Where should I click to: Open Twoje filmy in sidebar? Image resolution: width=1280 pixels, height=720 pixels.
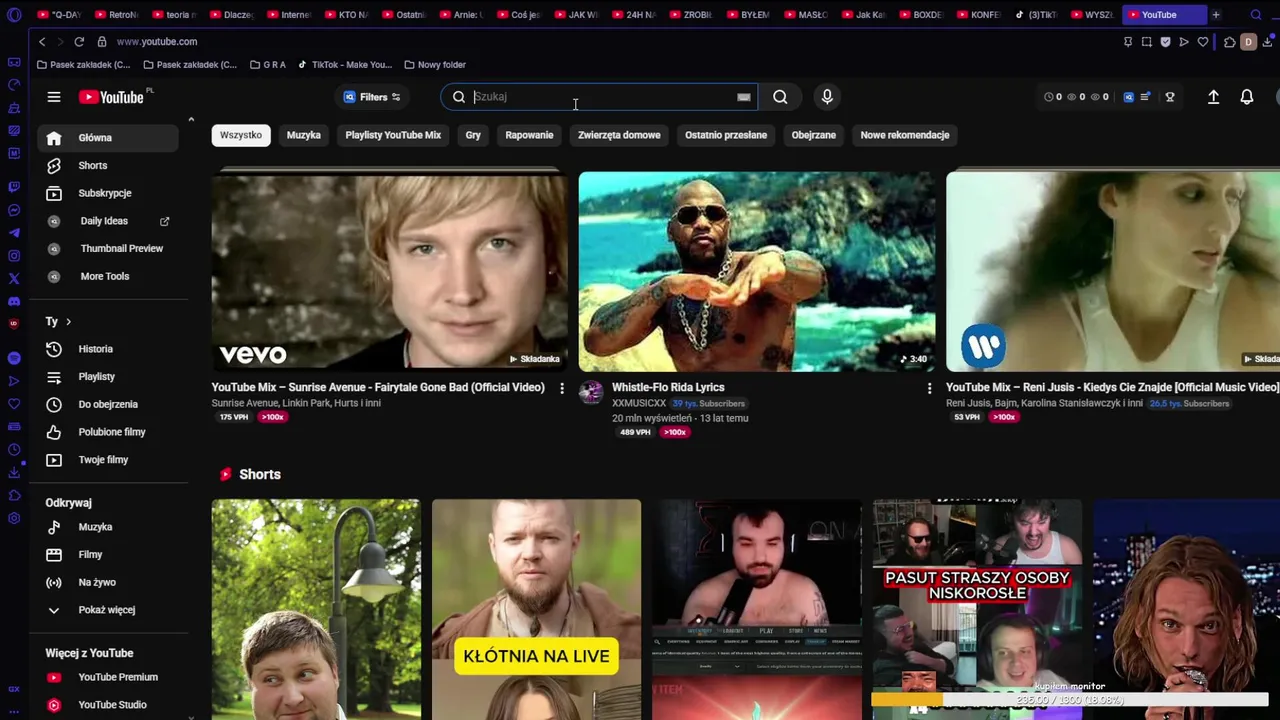point(108,460)
